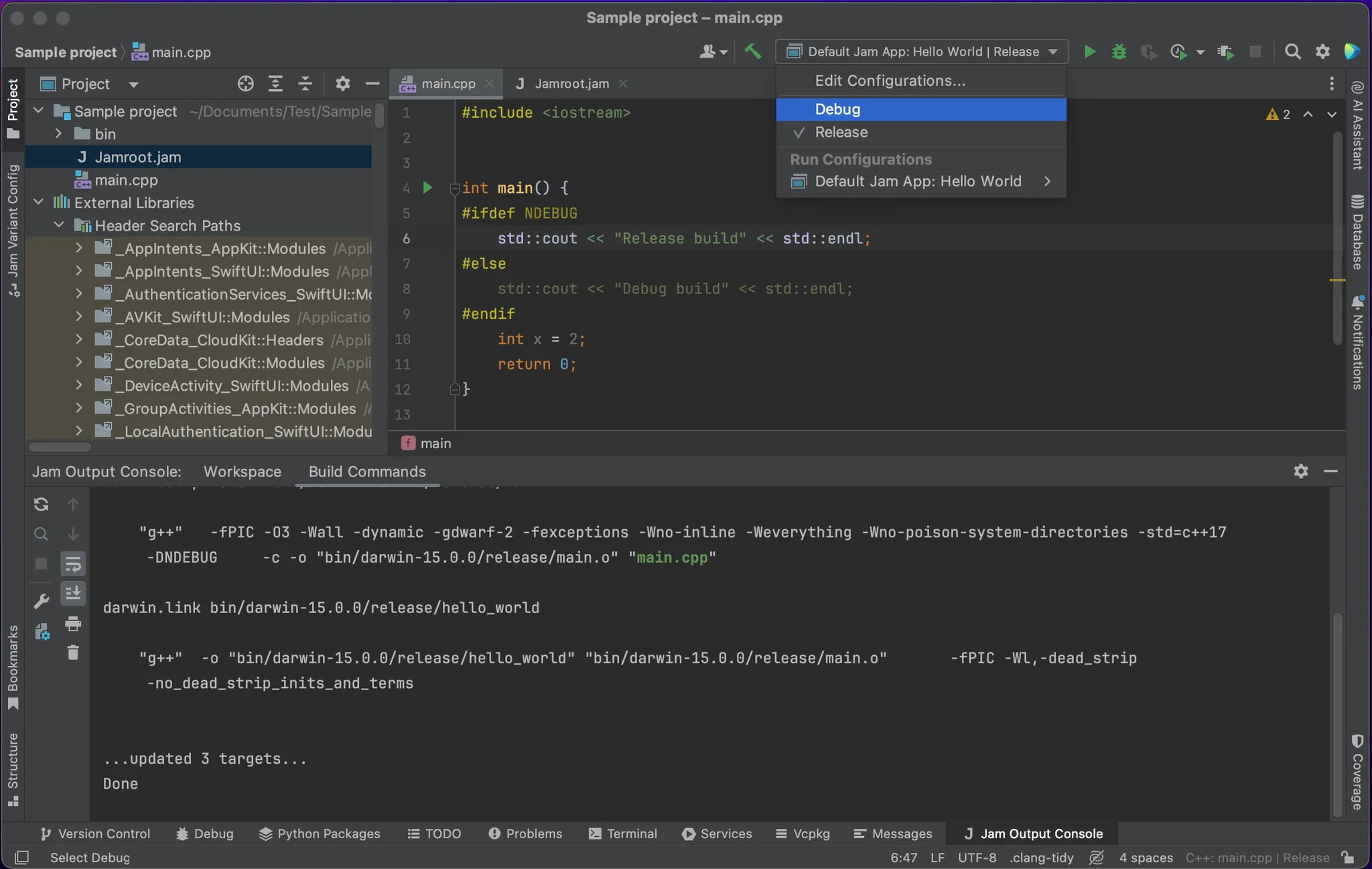This screenshot has width=1372, height=869.
Task: Expand the bin folder
Action: point(59,134)
